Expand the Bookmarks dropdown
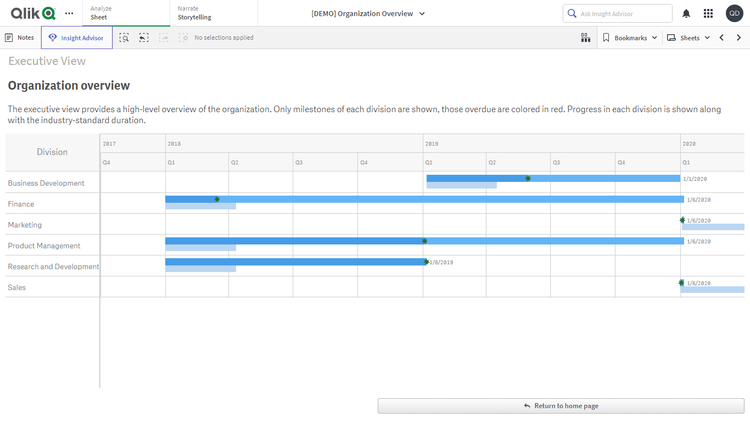 pos(630,37)
